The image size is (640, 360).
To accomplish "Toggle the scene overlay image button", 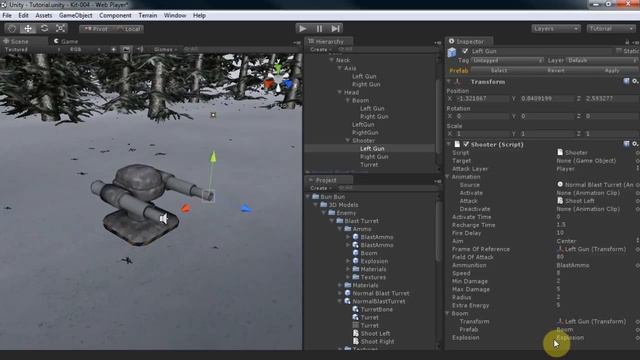I will click(127, 49).
